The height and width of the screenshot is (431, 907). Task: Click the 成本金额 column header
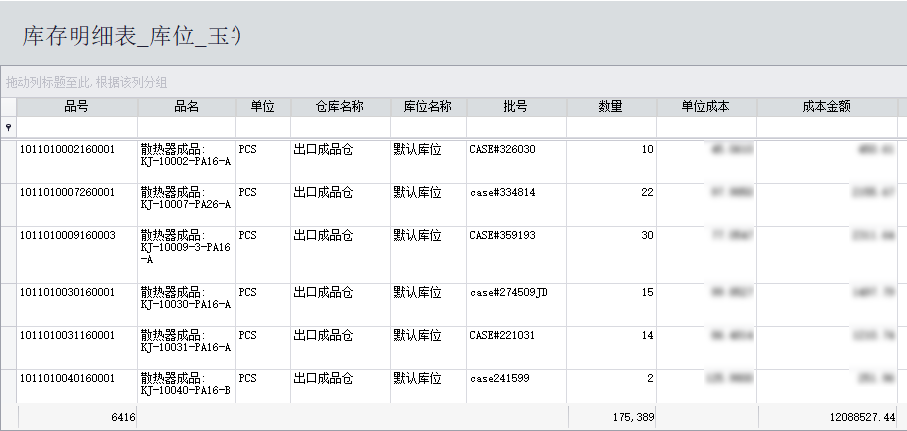tap(827, 107)
